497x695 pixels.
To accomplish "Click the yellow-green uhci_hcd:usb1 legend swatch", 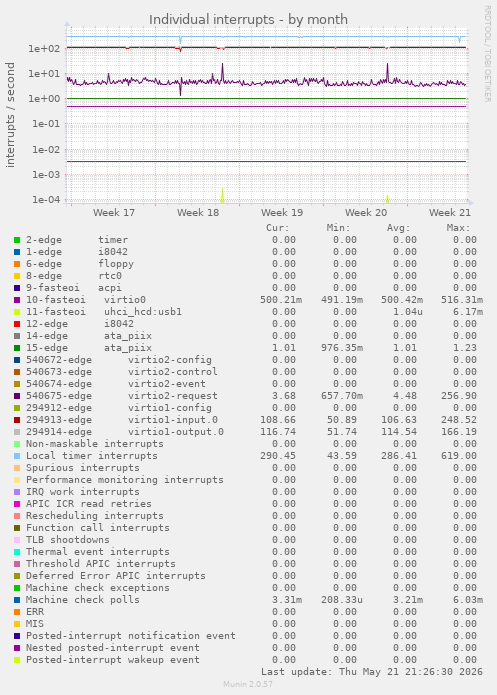I will [x=17, y=312].
